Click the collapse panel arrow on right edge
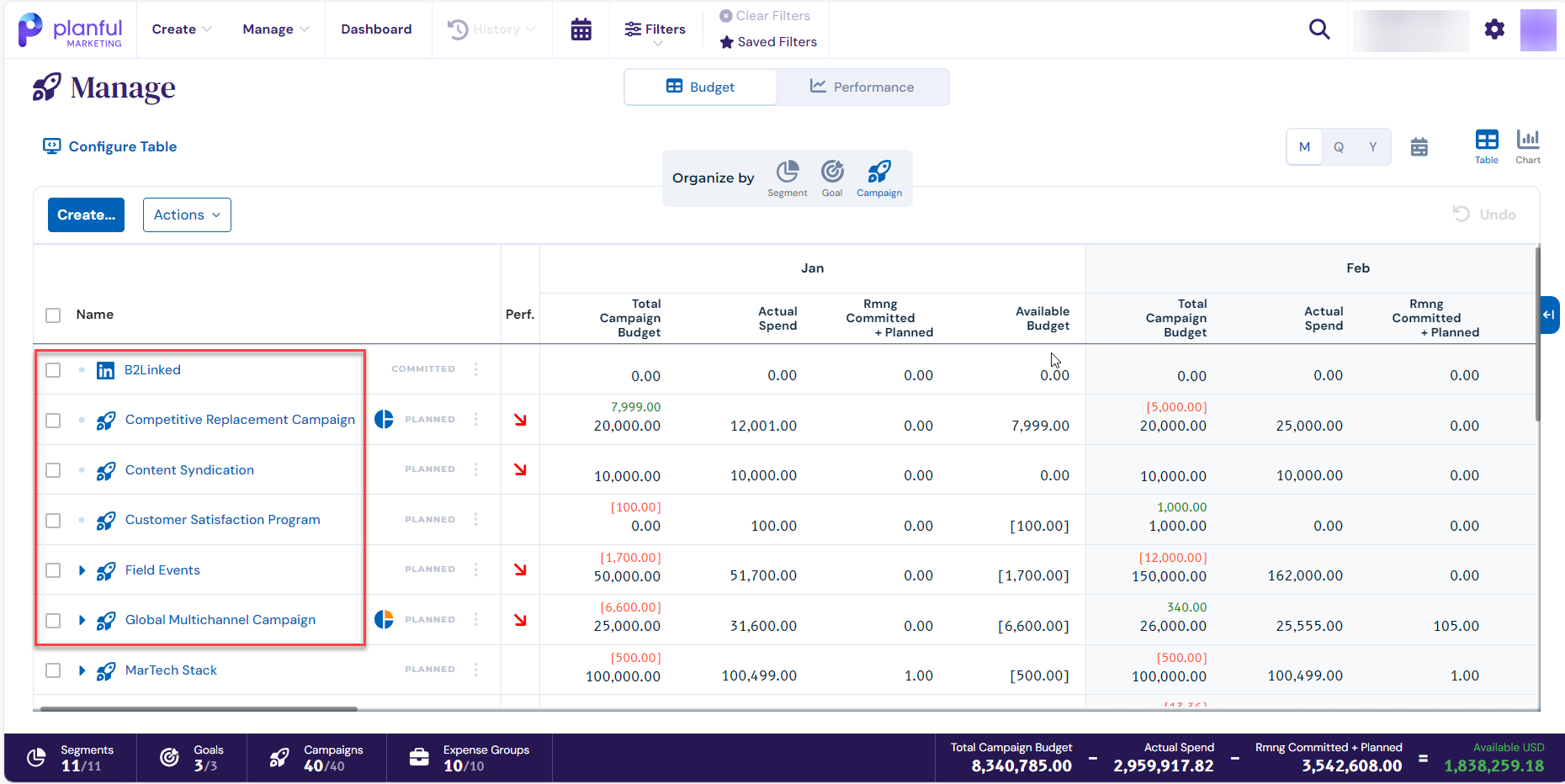 (x=1549, y=315)
